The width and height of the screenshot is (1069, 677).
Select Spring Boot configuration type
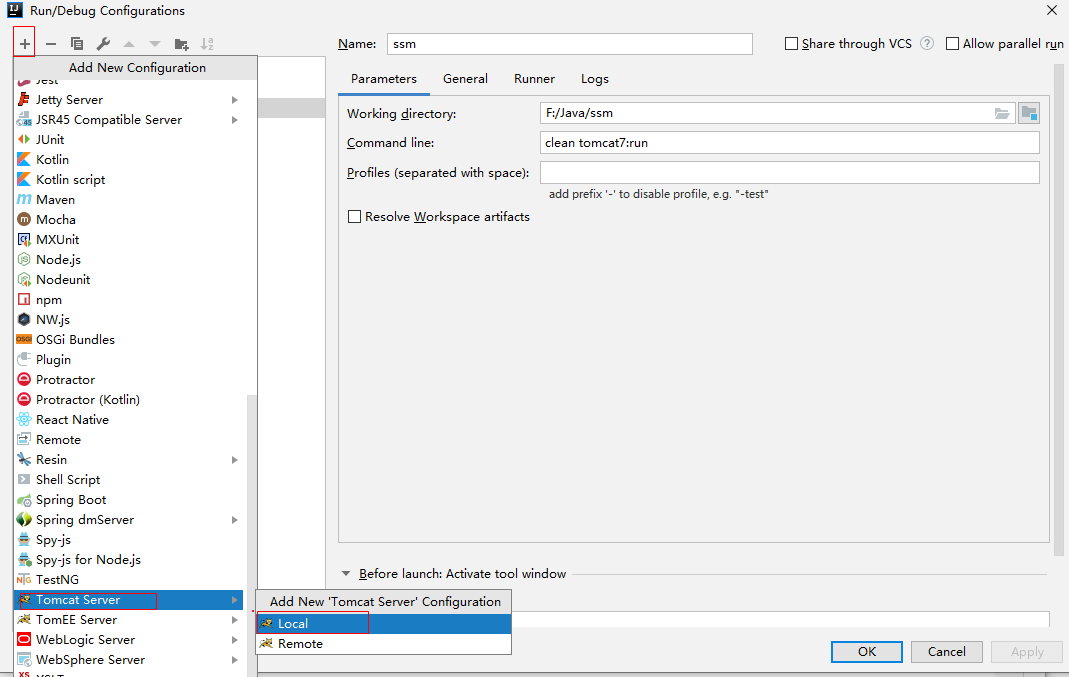point(129,499)
